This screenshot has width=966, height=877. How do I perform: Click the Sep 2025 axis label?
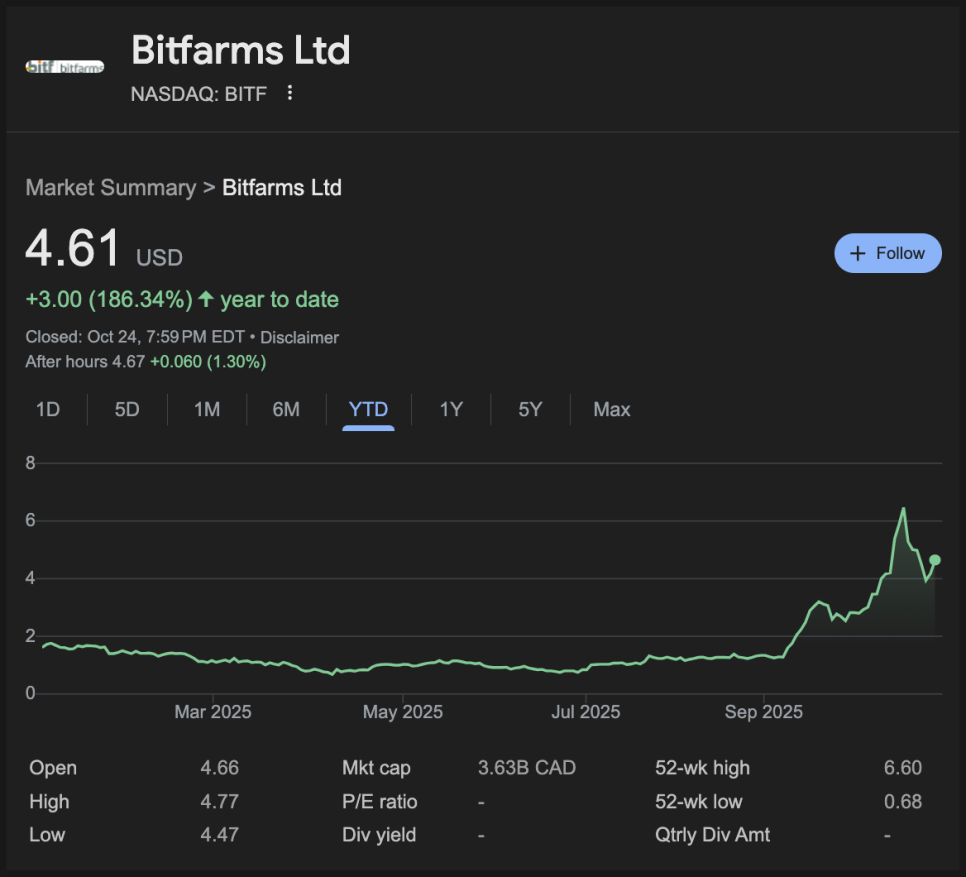click(763, 712)
